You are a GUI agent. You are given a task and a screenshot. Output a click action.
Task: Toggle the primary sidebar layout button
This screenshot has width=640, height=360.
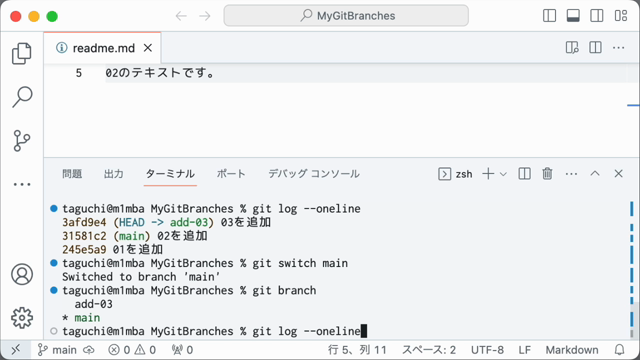pyautogui.click(x=549, y=16)
